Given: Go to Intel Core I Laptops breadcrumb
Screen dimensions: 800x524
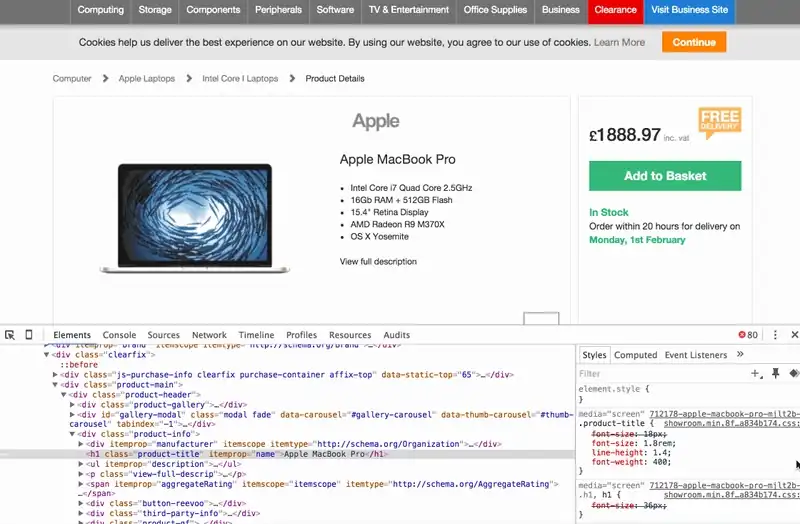Looking at the screenshot, I should coord(240,79).
